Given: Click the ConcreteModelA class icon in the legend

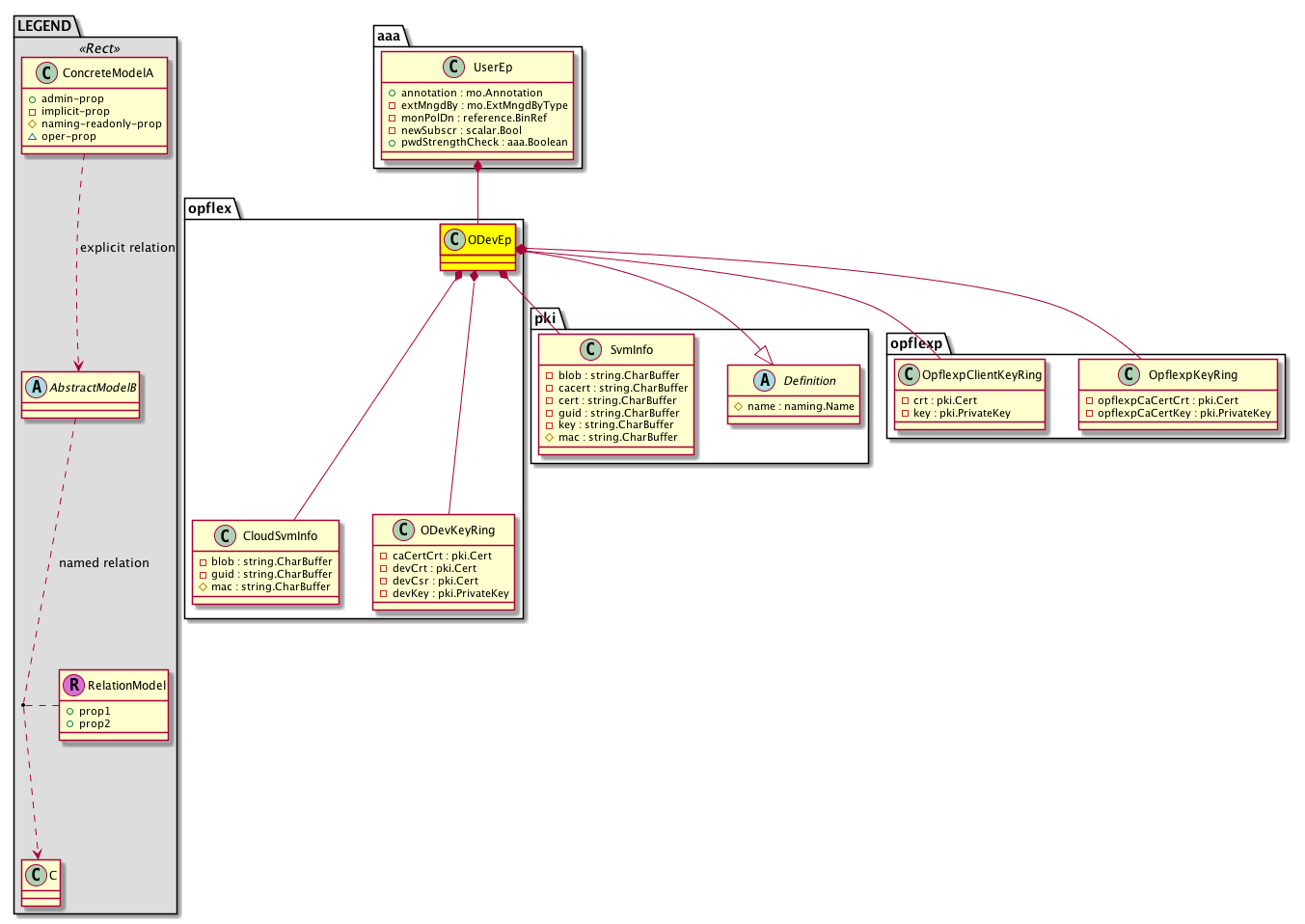Looking at the screenshot, I should [x=45, y=72].
